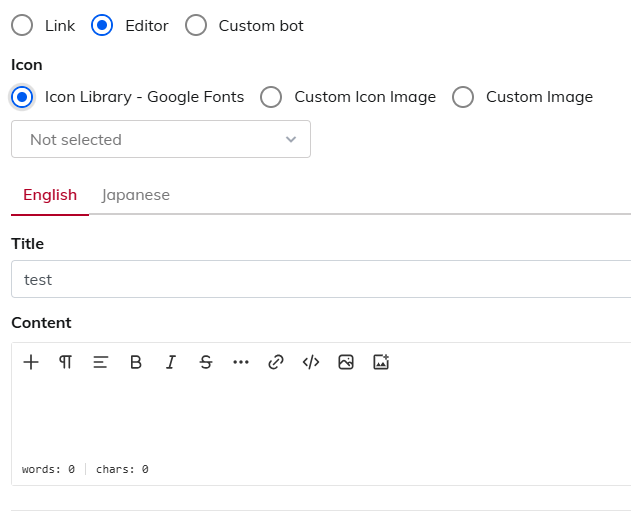Select the Custom bot radio option

pos(197,26)
